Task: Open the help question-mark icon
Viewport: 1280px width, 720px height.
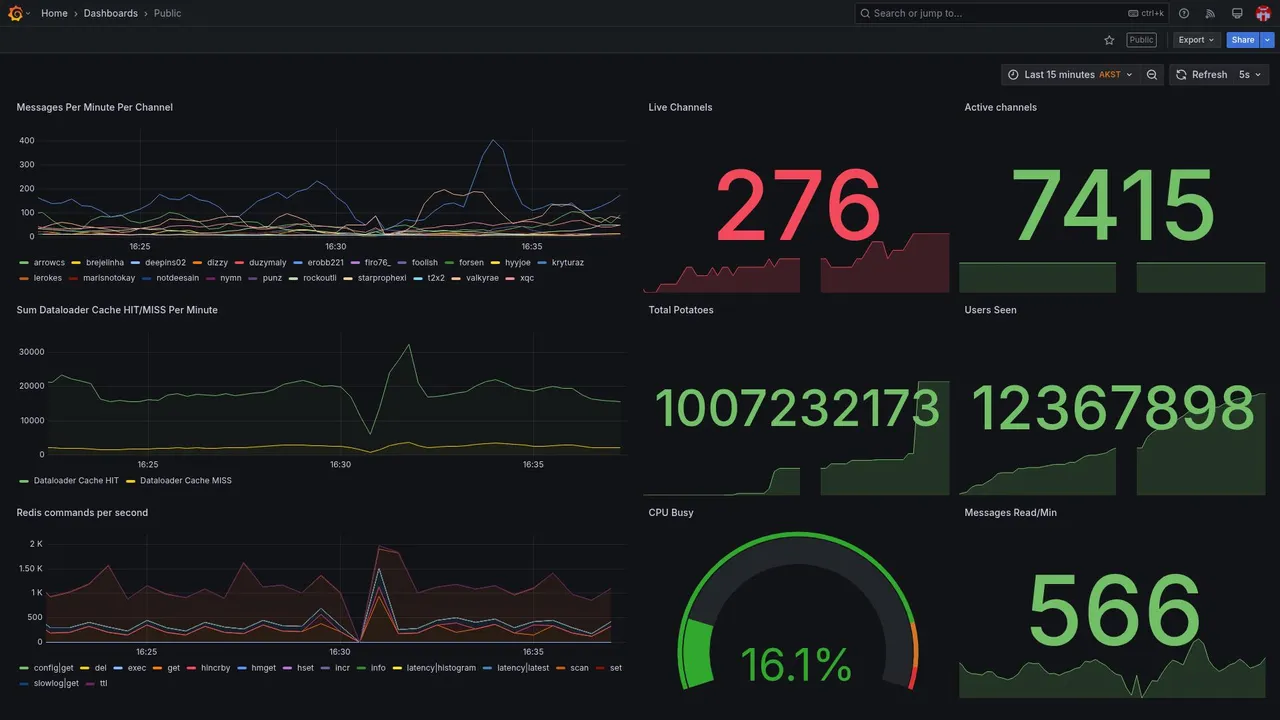Action: 1184,13
